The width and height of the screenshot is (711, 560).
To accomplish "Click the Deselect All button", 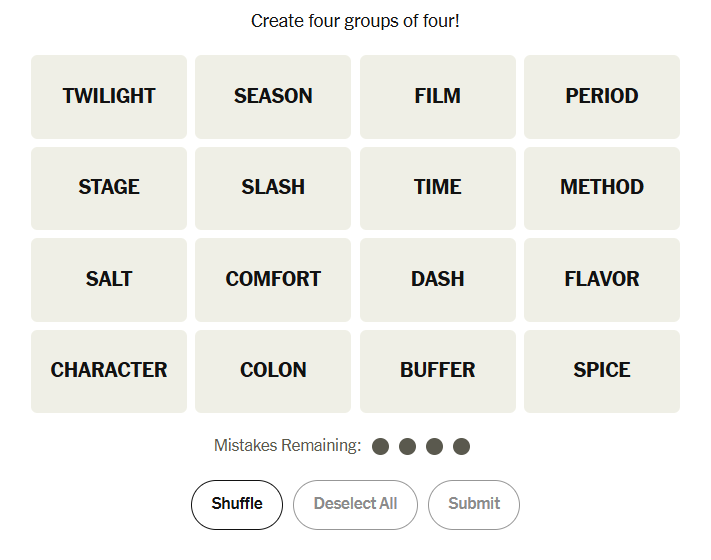I will coord(355,504).
